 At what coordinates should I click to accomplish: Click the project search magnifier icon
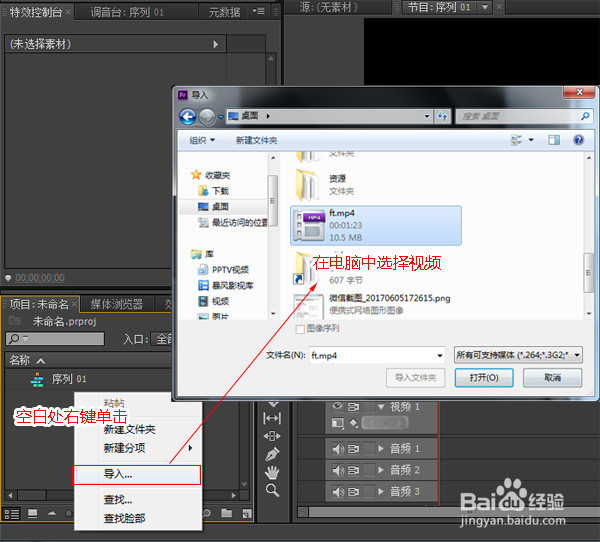coord(14,338)
